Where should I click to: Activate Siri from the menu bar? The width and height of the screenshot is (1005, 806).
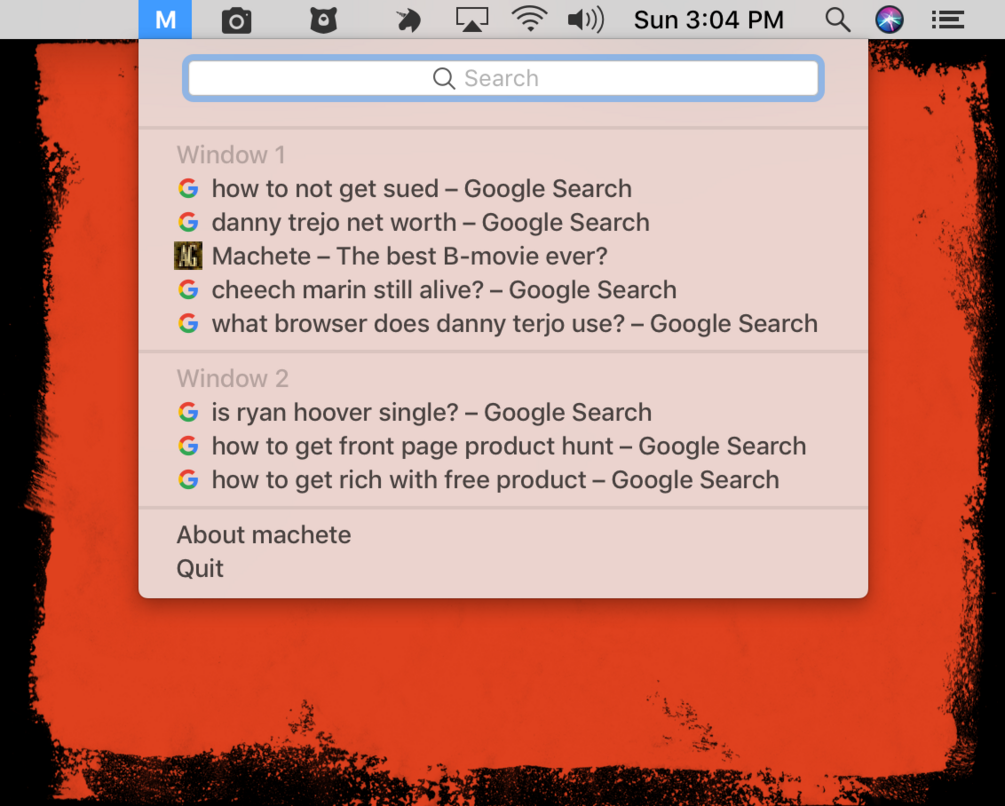click(x=890, y=20)
